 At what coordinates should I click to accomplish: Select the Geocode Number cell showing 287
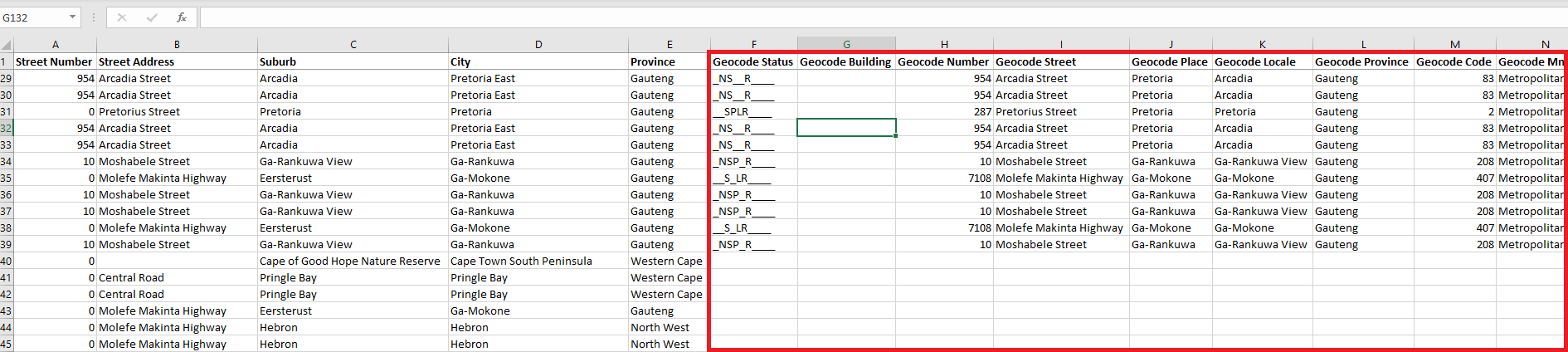[x=944, y=111]
